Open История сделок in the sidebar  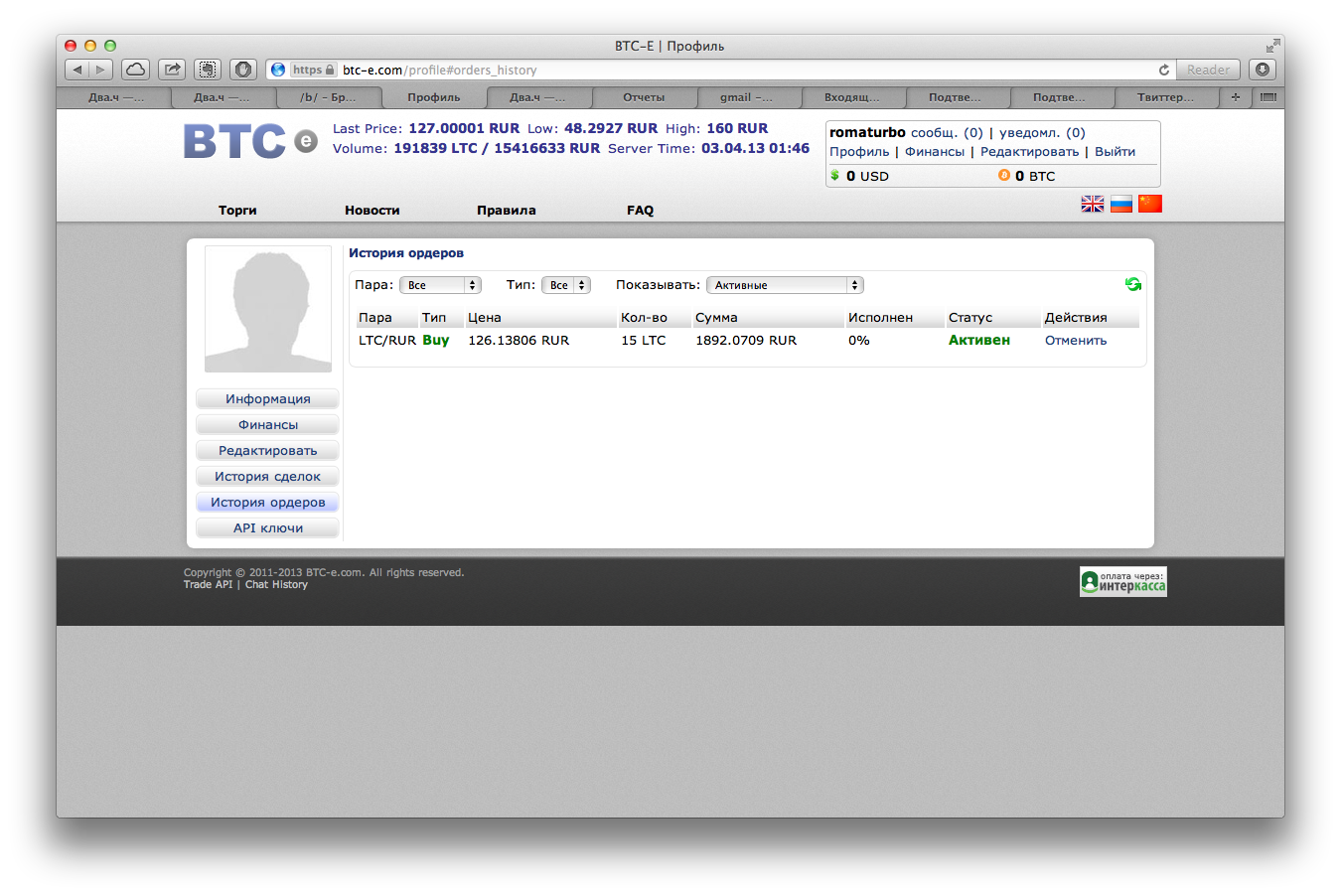(268, 476)
